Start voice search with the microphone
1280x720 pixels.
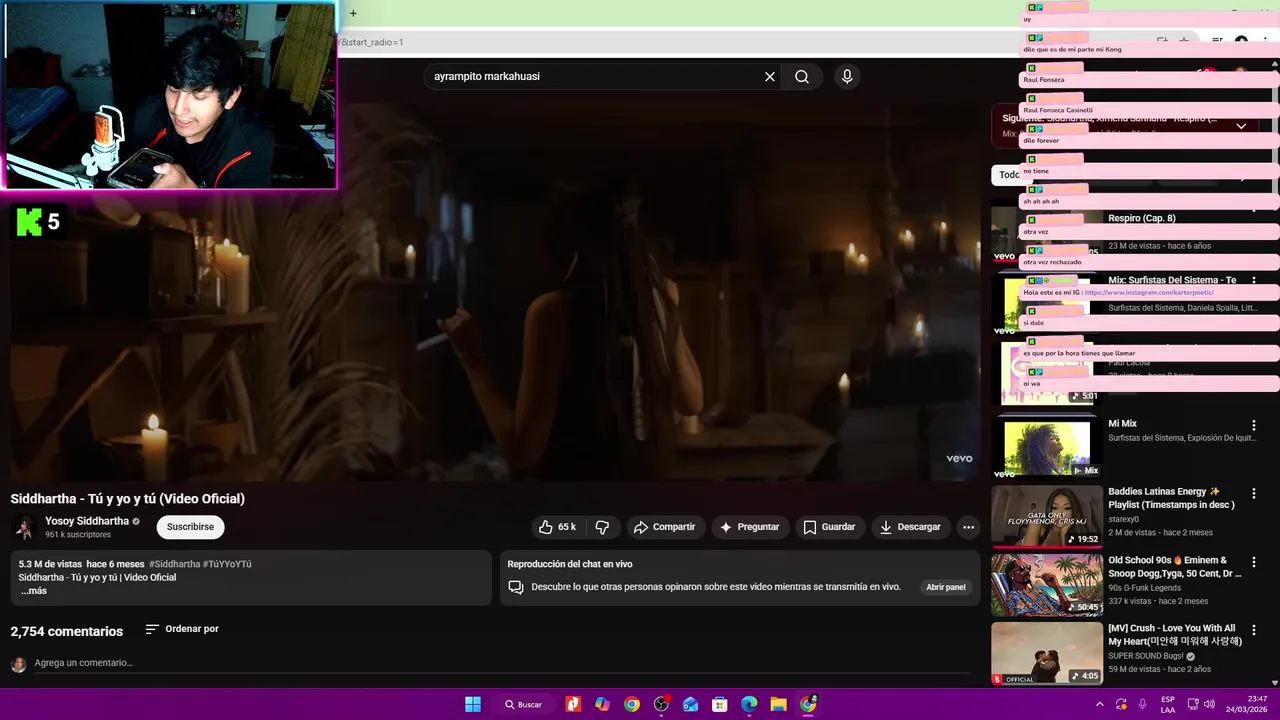pos(847,77)
